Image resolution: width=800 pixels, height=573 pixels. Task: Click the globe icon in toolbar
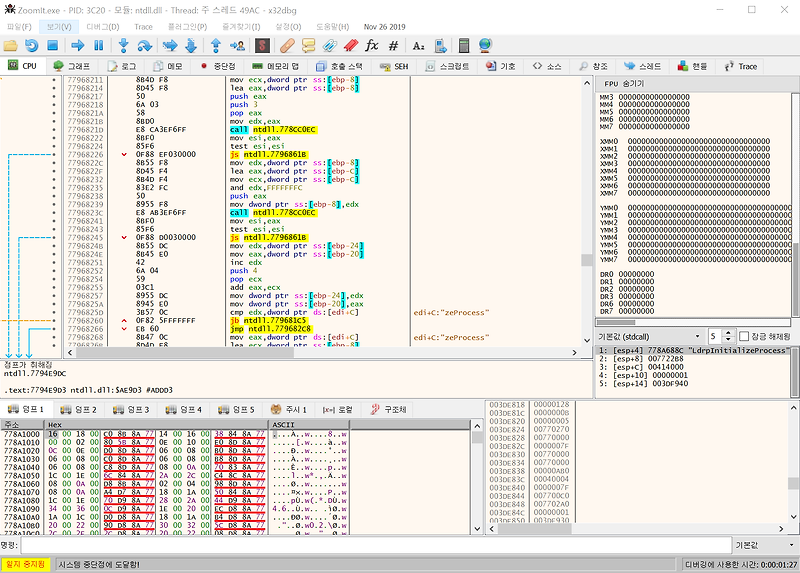coord(485,46)
